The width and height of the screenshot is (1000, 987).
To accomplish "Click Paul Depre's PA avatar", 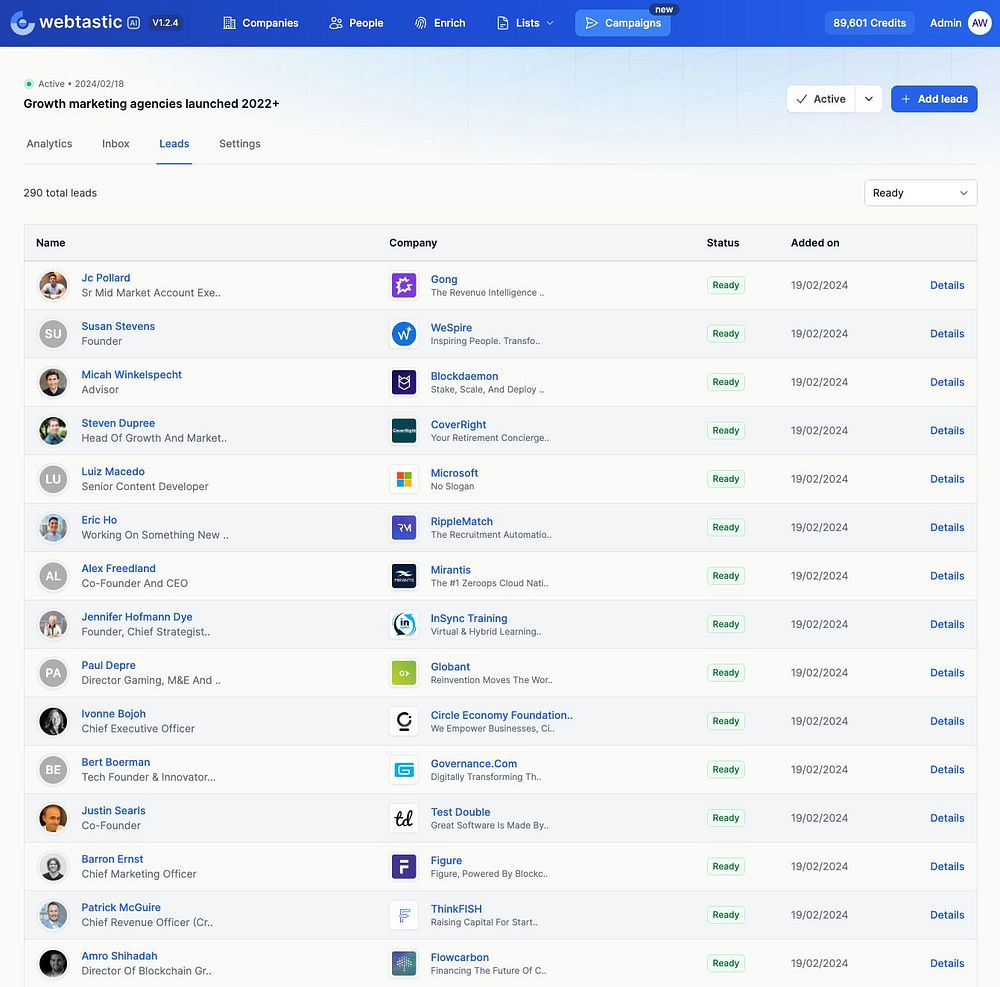I will [53, 673].
